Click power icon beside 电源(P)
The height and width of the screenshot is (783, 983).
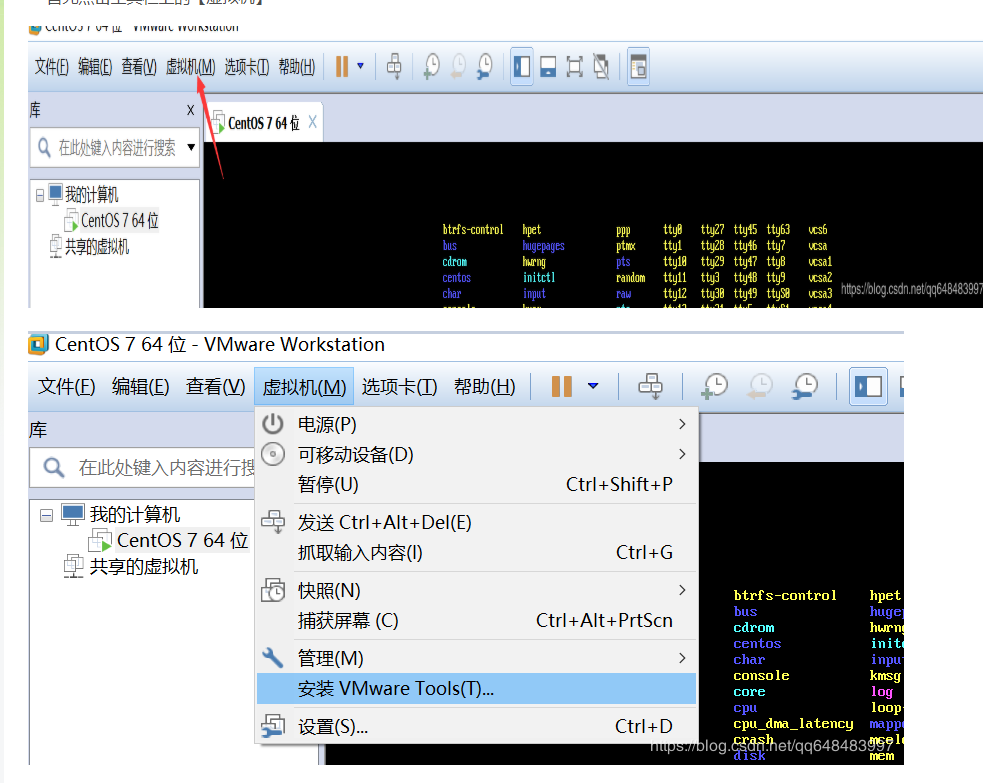point(273,424)
